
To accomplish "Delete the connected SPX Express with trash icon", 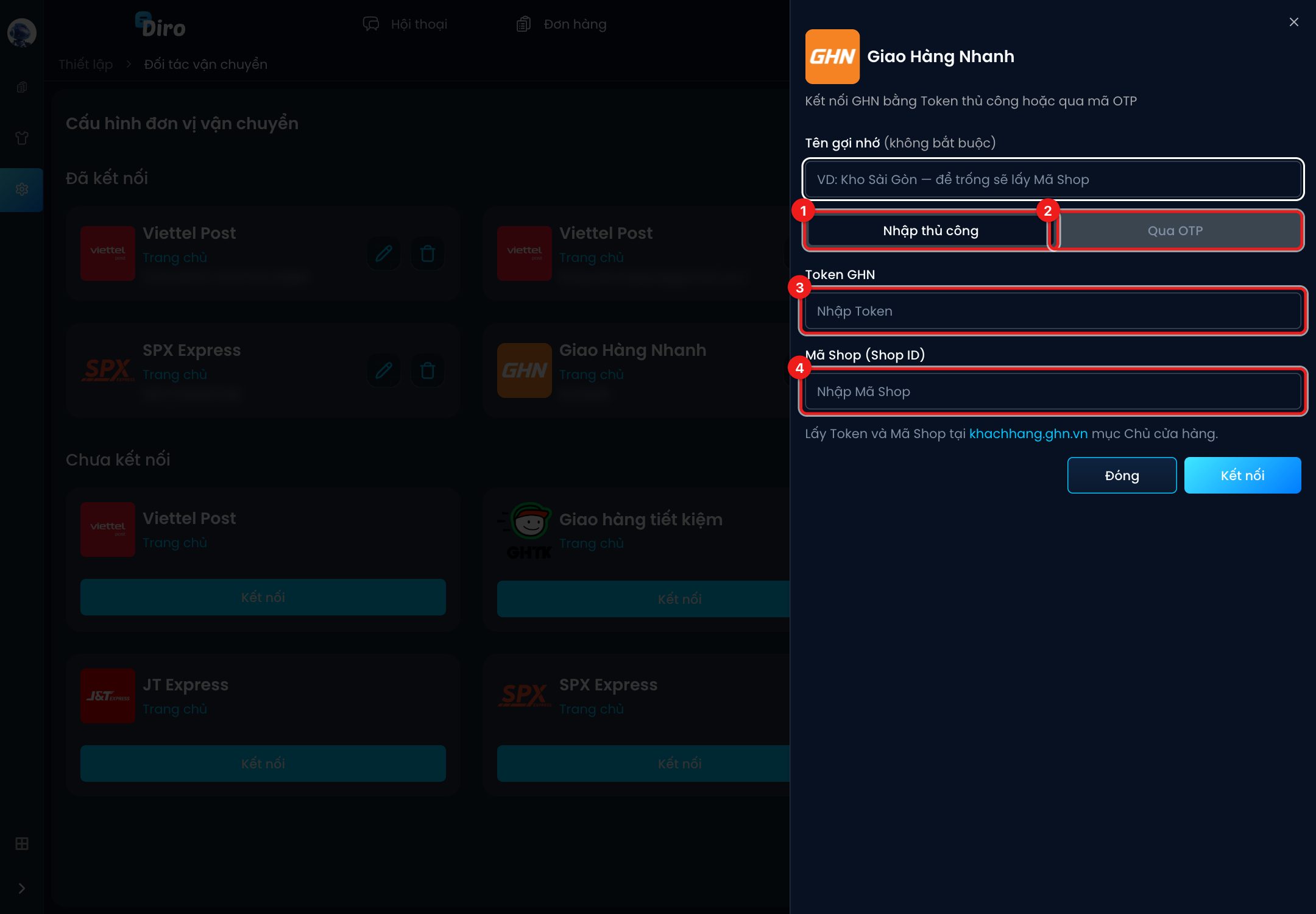I will pos(428,370).
